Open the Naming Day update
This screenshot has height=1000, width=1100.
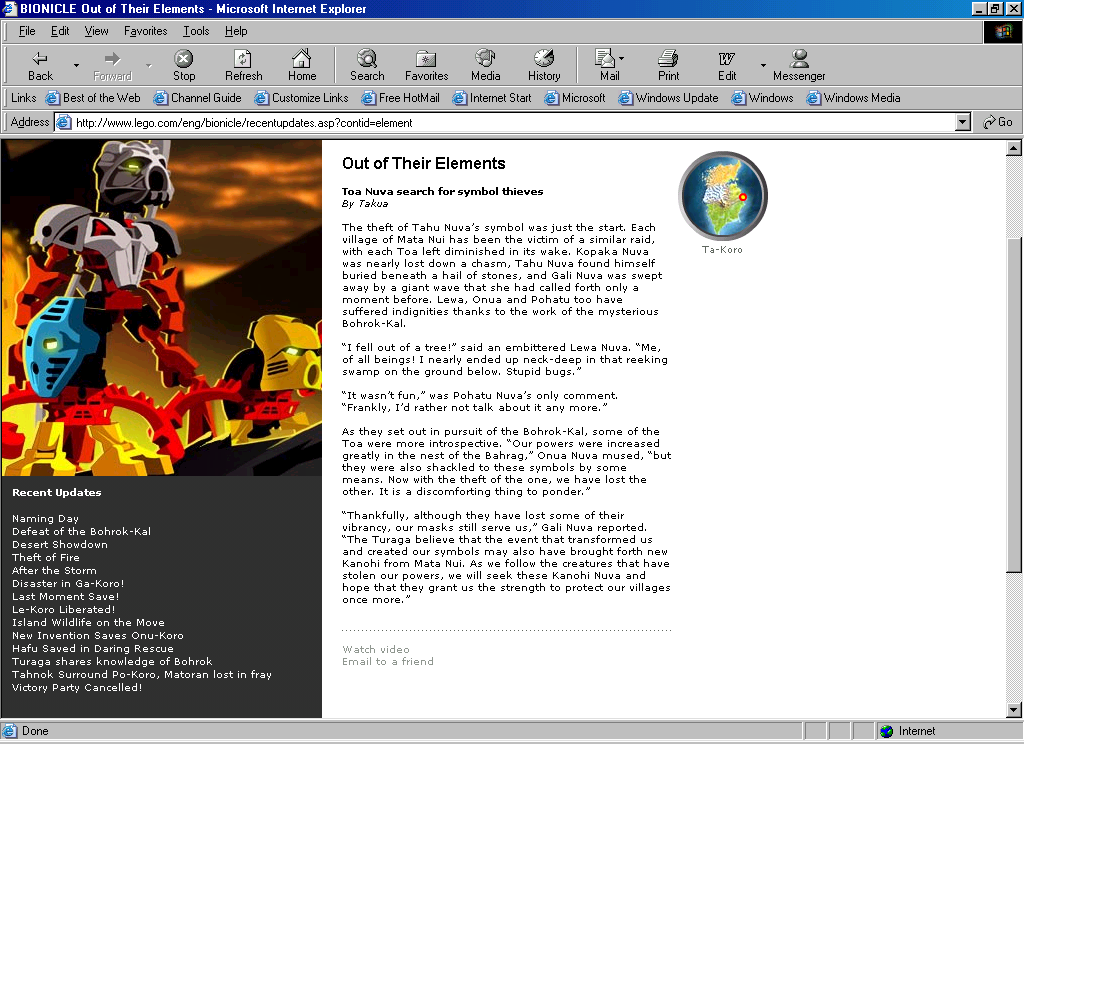[45, 519]
